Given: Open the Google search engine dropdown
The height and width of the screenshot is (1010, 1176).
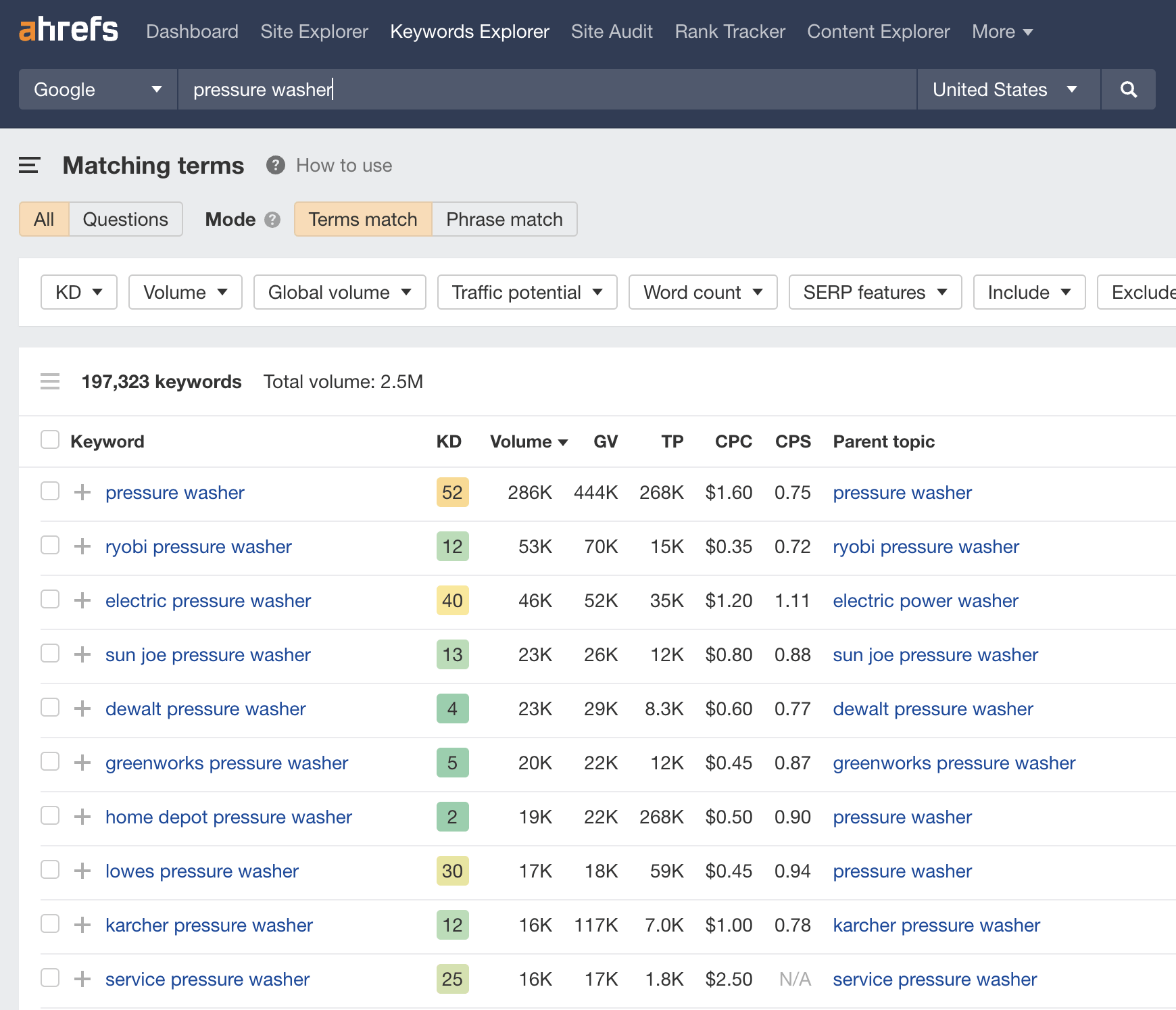Looking at the screenshot, I should (x=97, y=89).
